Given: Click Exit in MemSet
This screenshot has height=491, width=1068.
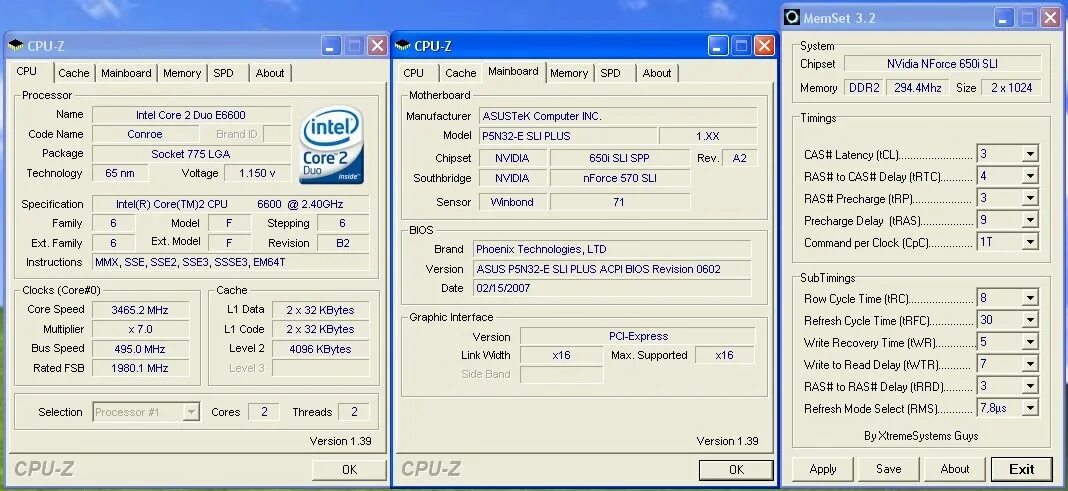Looking at the screenshot, I should pos(1021,469).
